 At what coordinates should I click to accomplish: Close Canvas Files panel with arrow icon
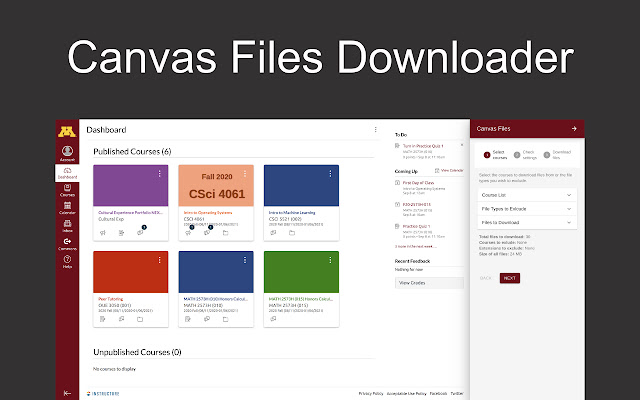pyautogui.click(x=574, y=129)
